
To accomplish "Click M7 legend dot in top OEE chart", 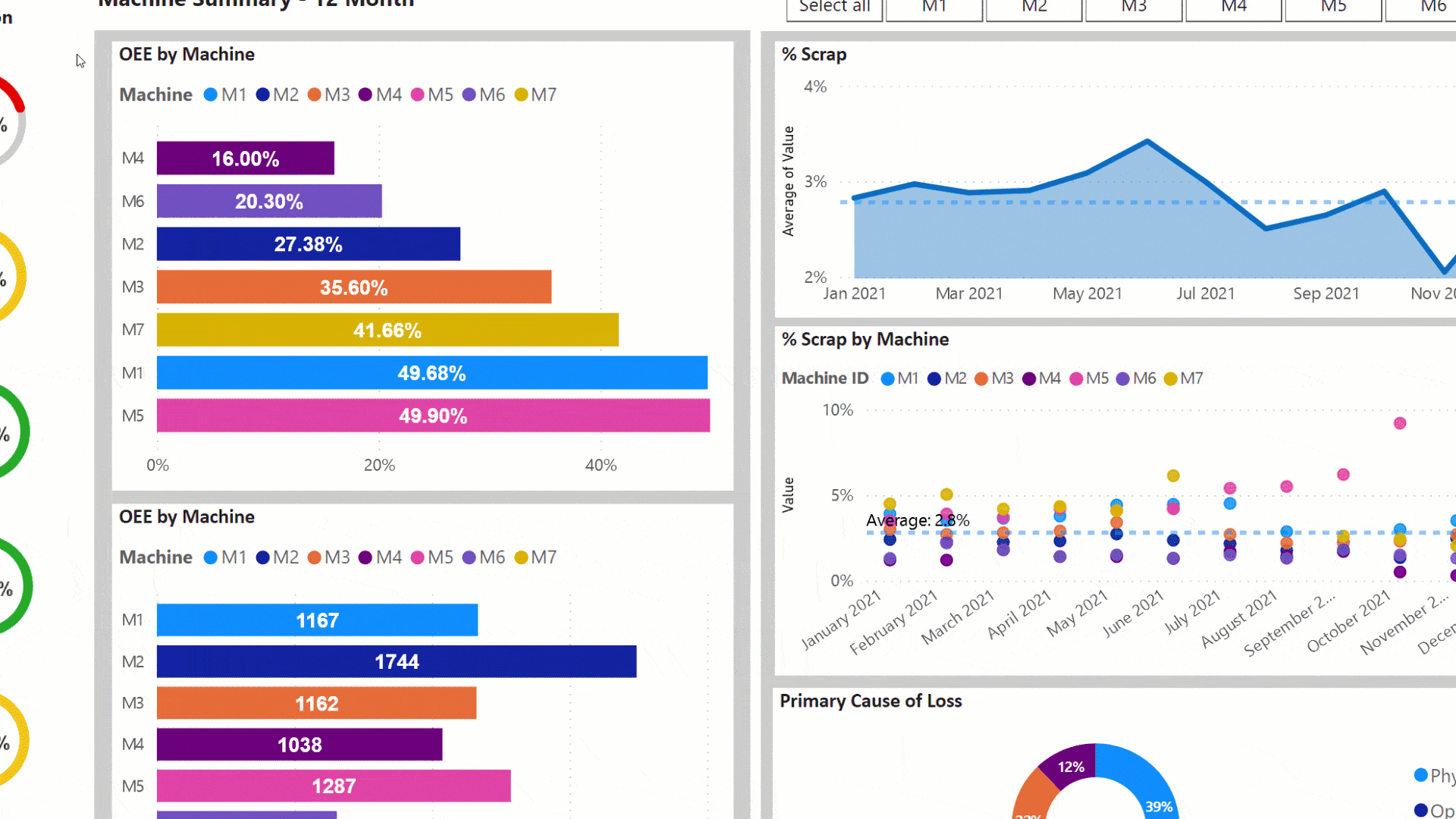I will pos(521,95).
